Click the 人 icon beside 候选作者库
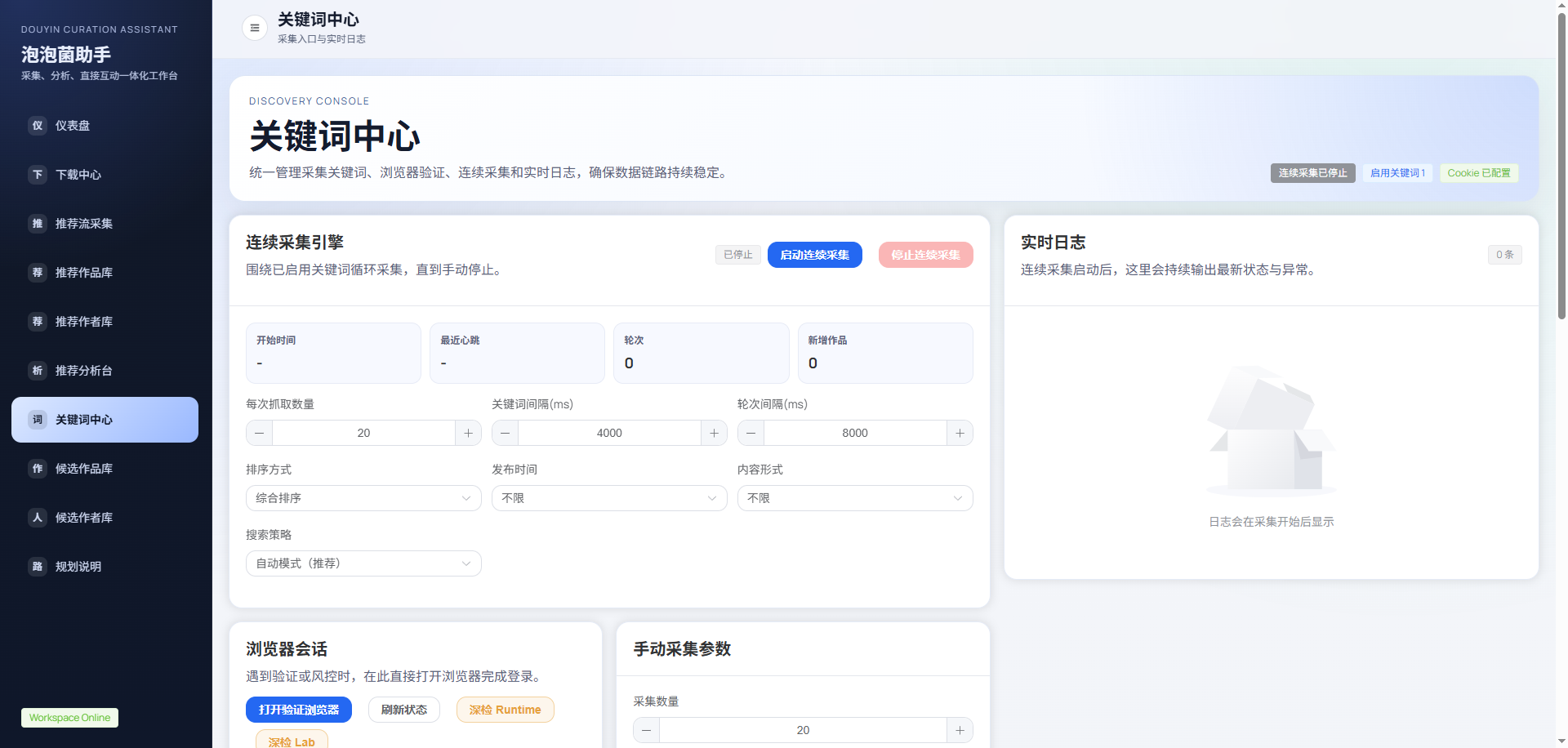 click(38, 518)
